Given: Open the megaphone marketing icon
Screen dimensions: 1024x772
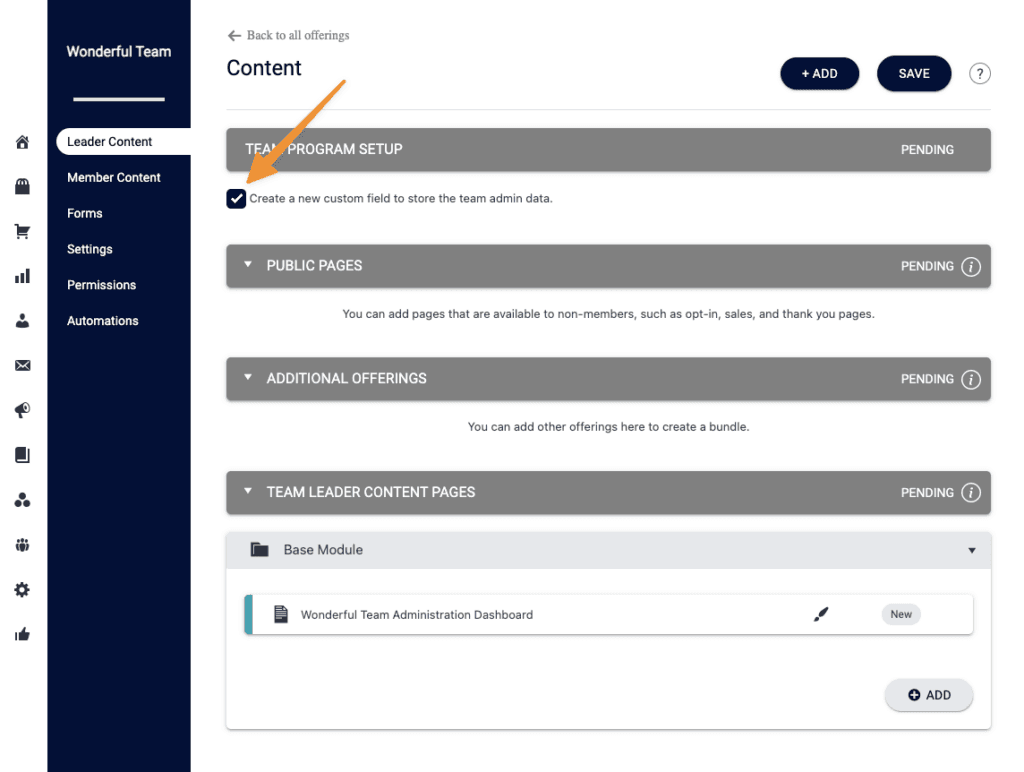Looking at the screenshot, I should 22,411.
